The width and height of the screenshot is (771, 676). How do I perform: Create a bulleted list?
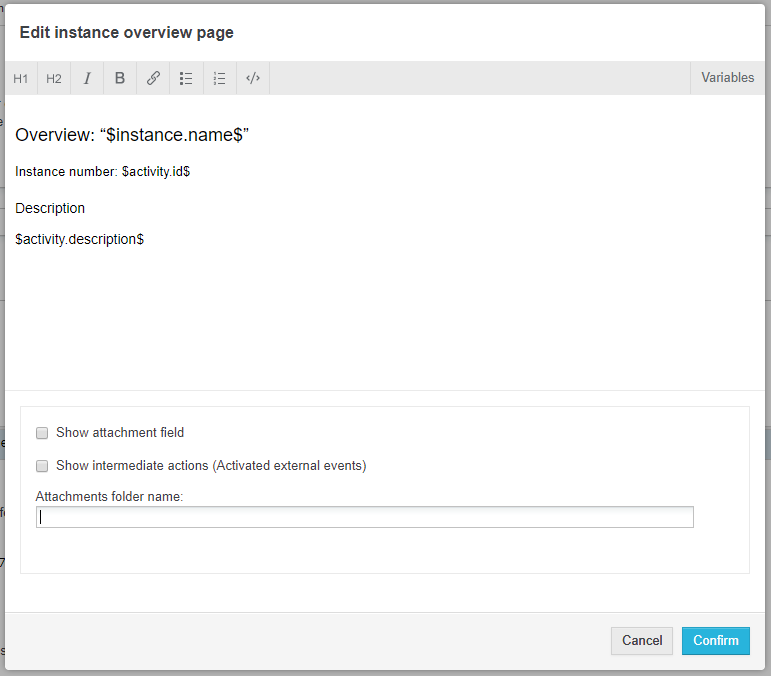[x=186, y=78]
